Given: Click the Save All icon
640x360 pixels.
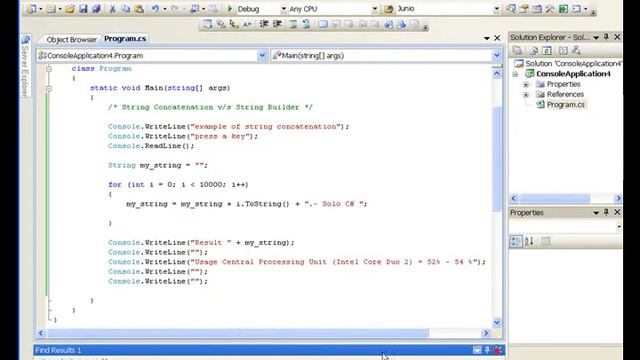Looking at the screenshot, I should [96, 9].
